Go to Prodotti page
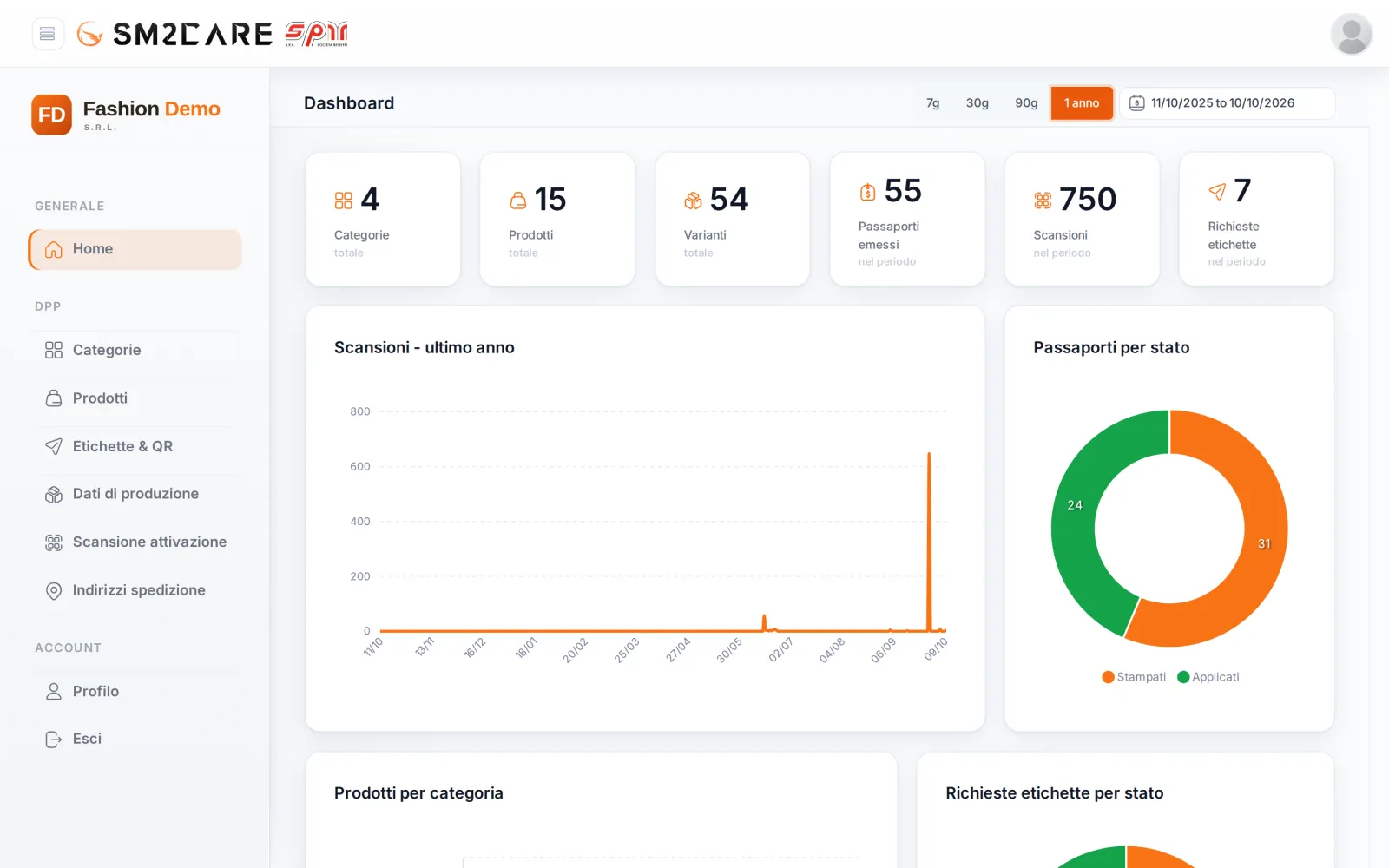 coord(136,398)
